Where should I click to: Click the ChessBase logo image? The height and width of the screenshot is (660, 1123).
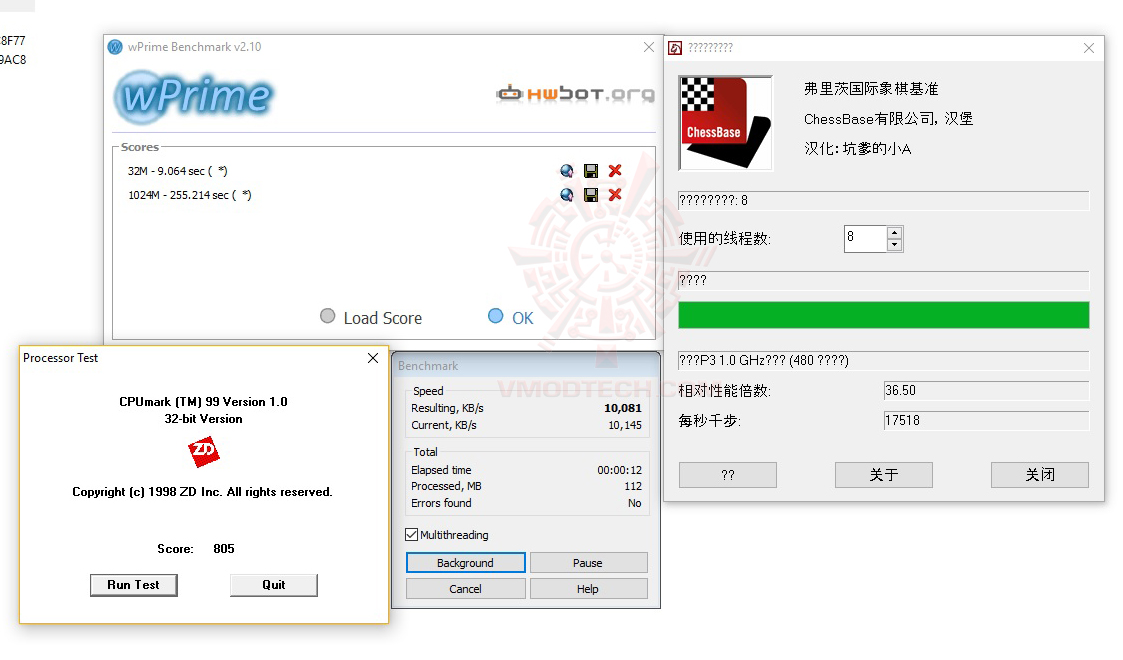[726, 123]
